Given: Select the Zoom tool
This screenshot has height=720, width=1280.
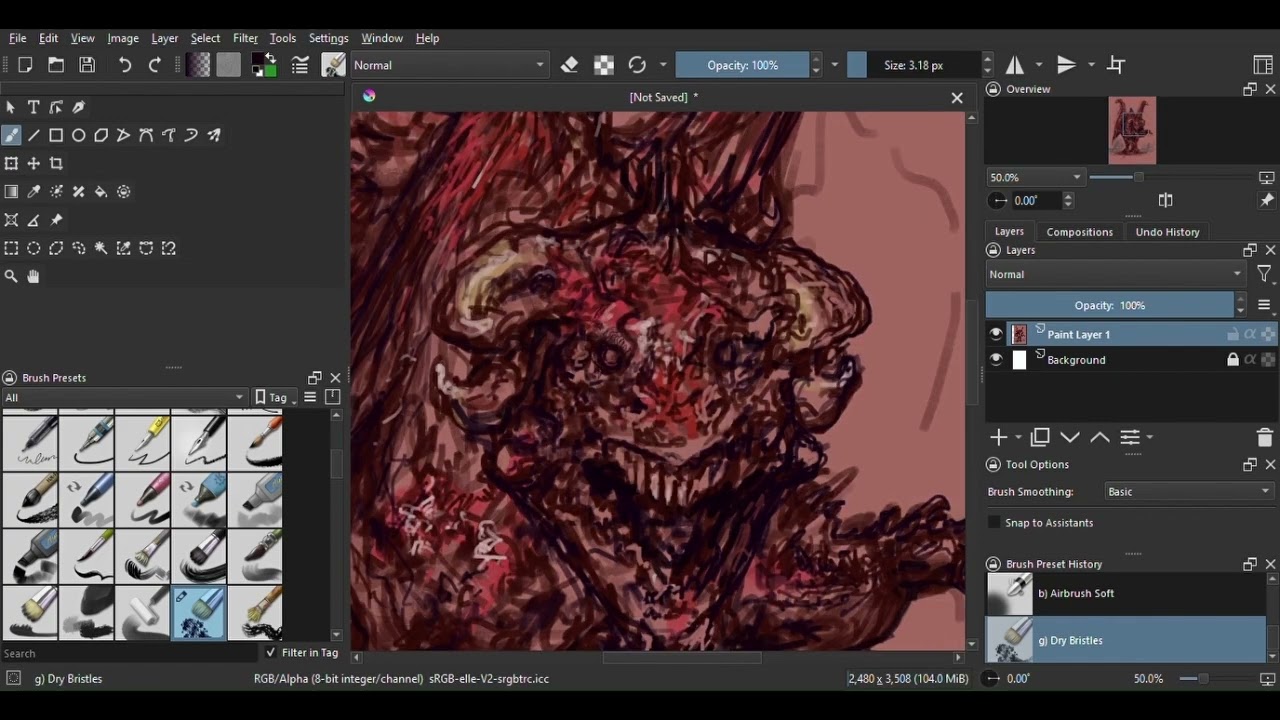Looking at the screenshot, I should pyautogui.click(x=11, y=276).
